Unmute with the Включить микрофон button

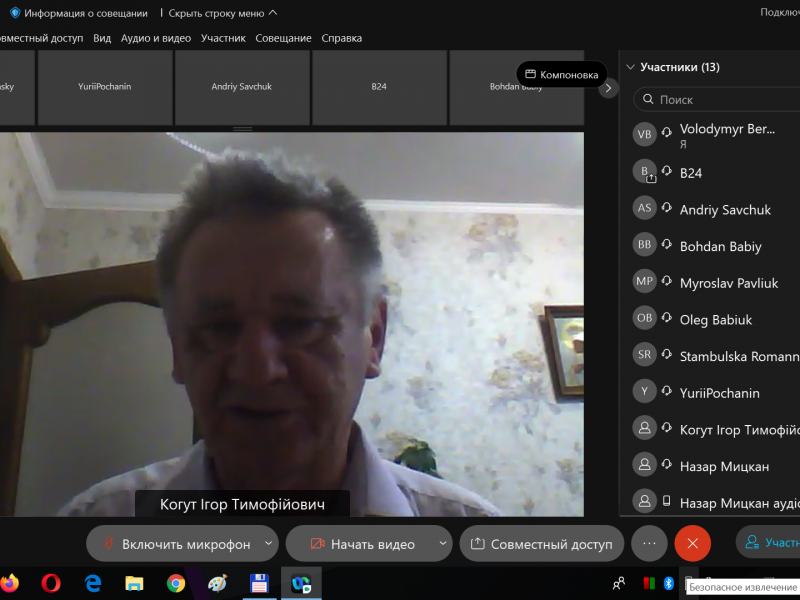(175, 544)
